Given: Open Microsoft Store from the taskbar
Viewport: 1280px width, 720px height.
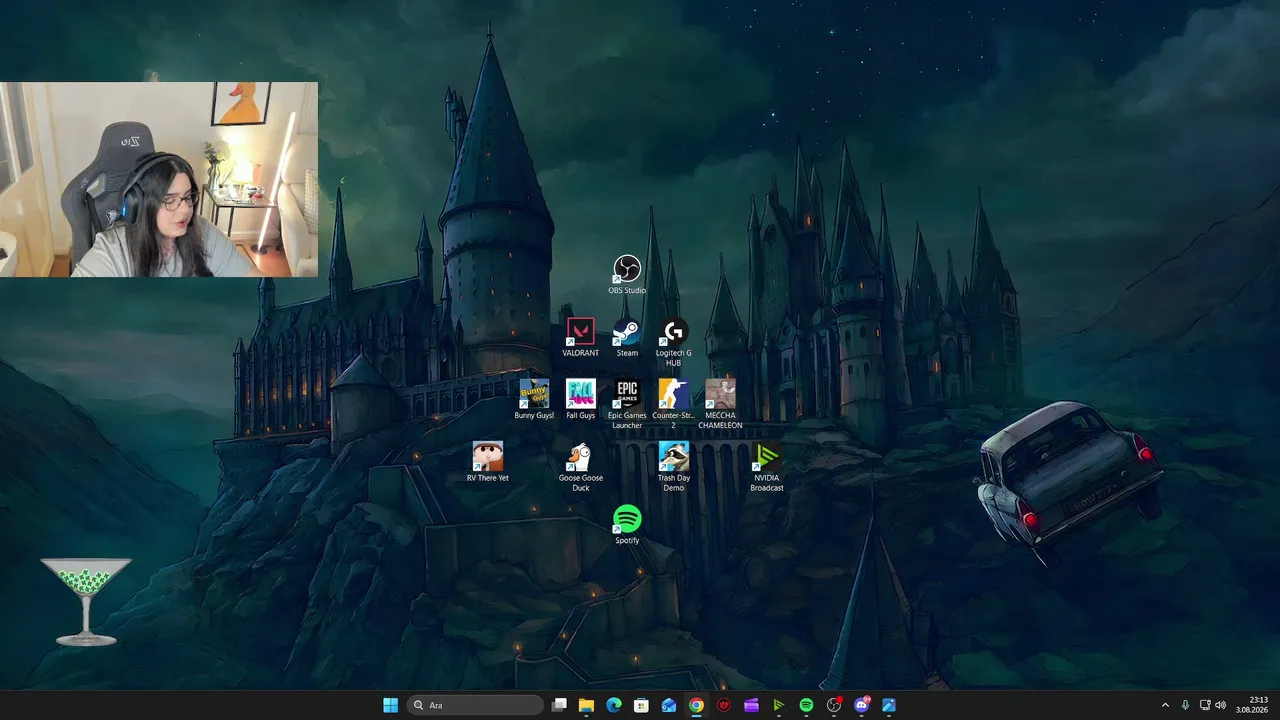Looking at the screenshot, I should (x=641, y=705).
